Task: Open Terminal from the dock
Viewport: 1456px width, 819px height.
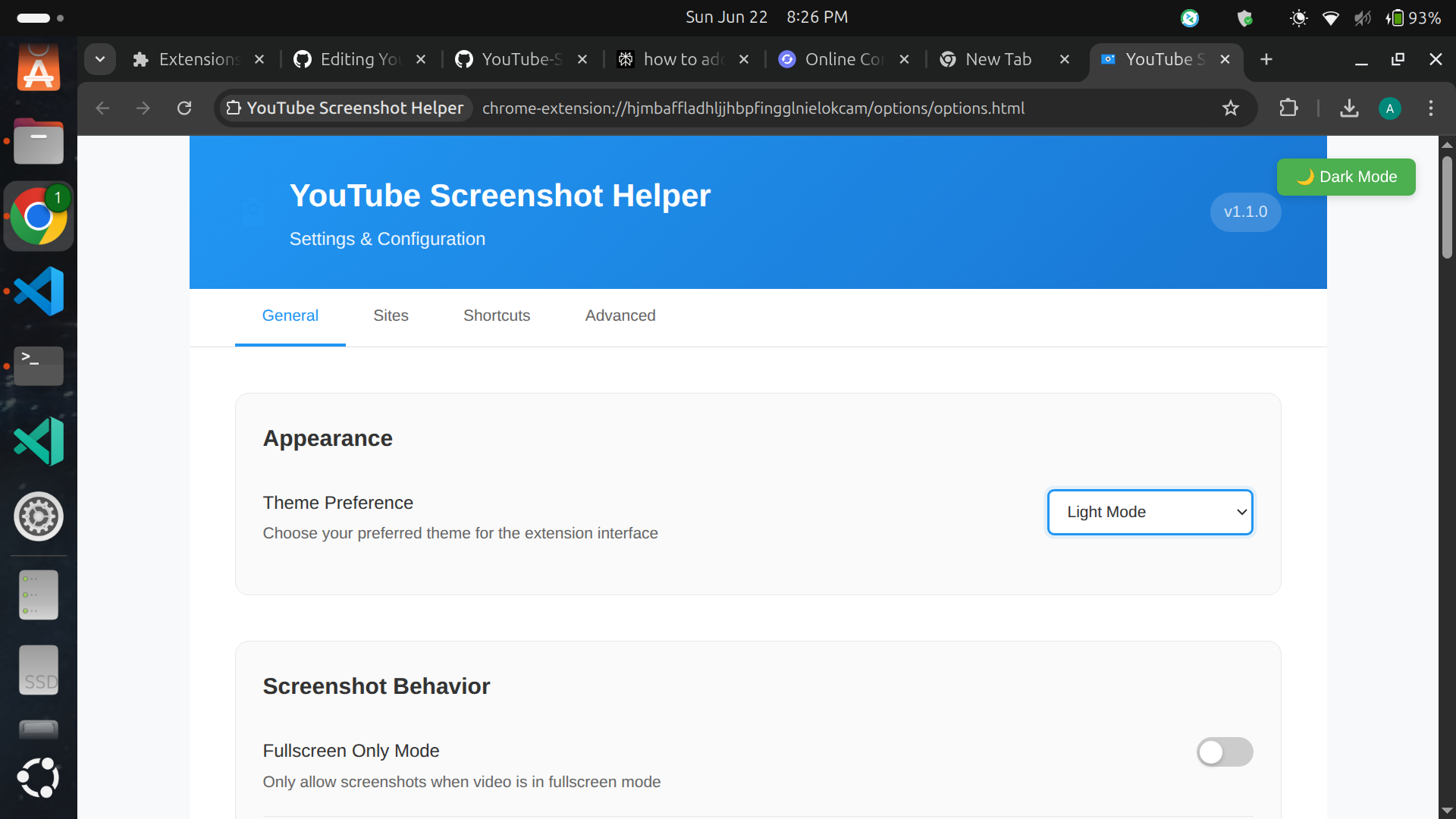Action: click(39, 366)
